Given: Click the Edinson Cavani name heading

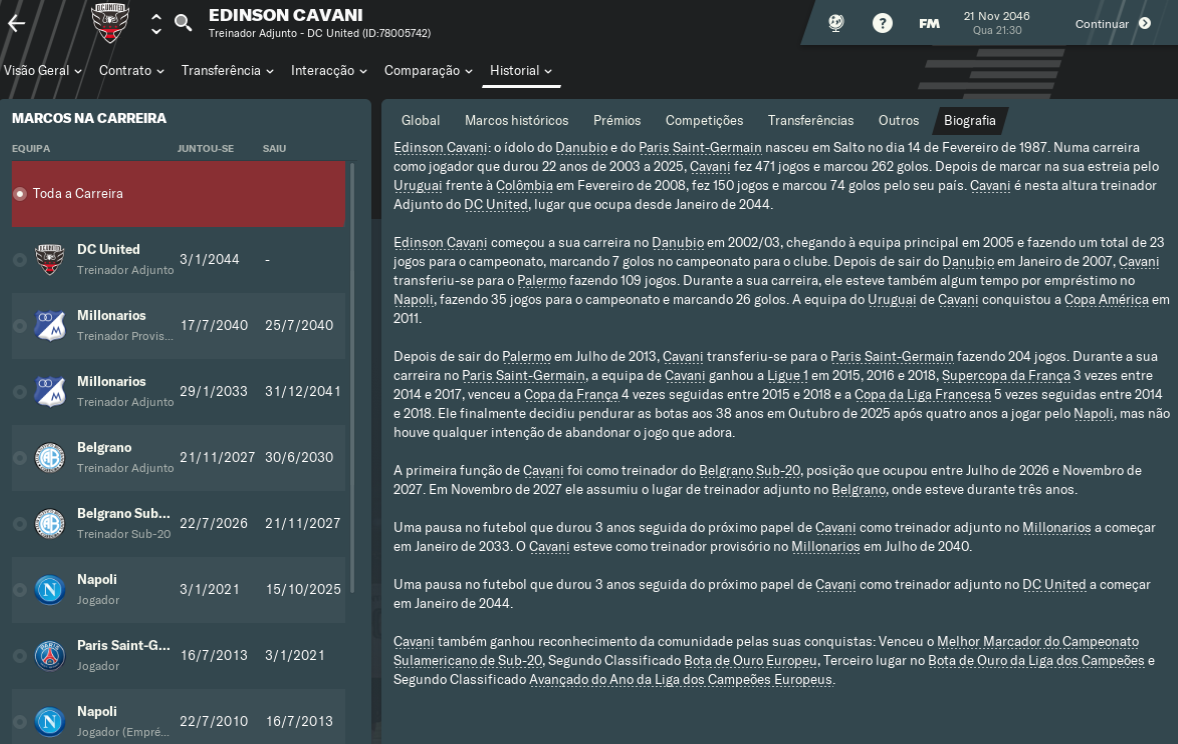Looking at the screenshot, I should pos(285,15).
